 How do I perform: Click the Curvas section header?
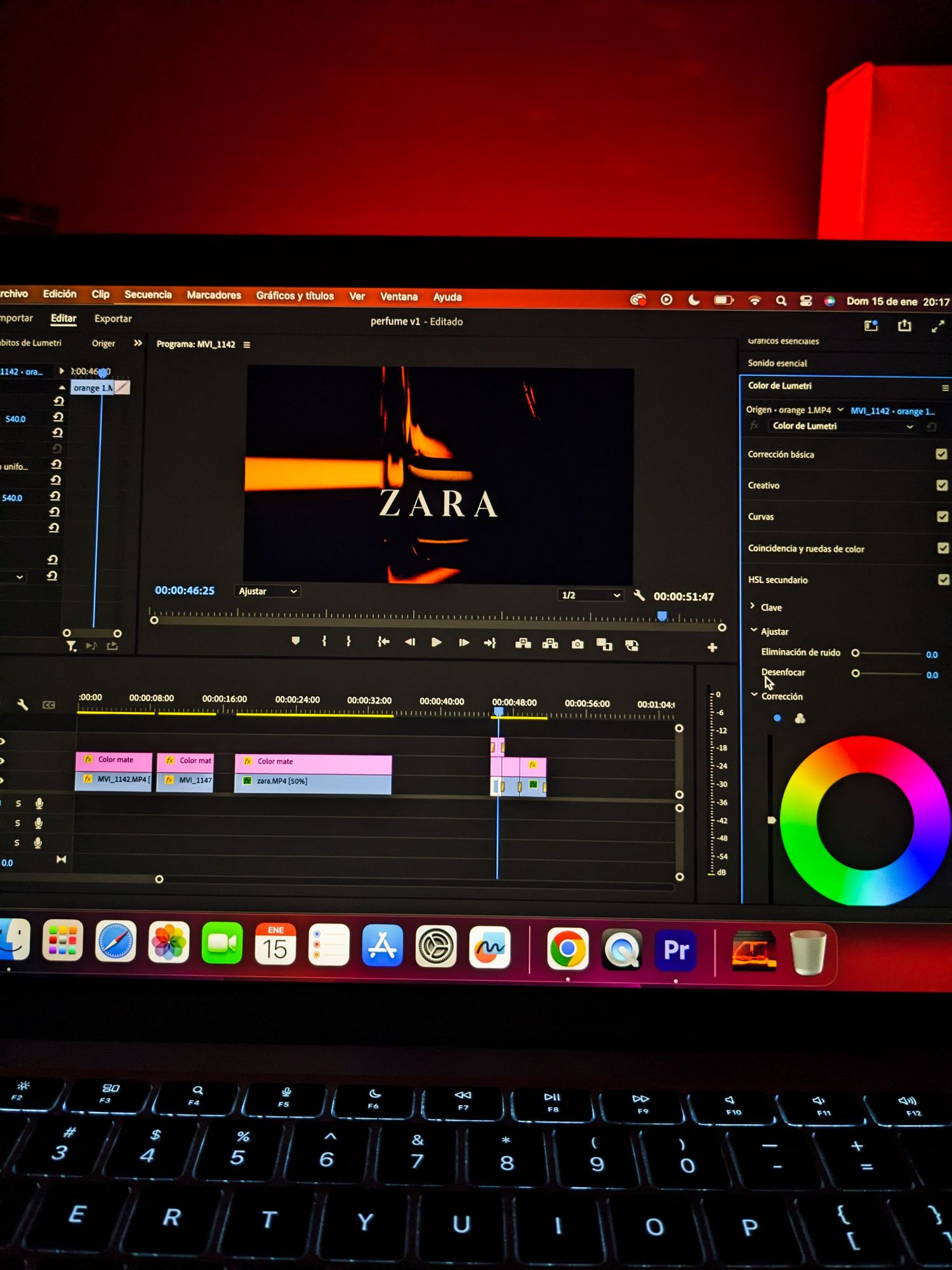pyautogui.click(x=761, y=516)
